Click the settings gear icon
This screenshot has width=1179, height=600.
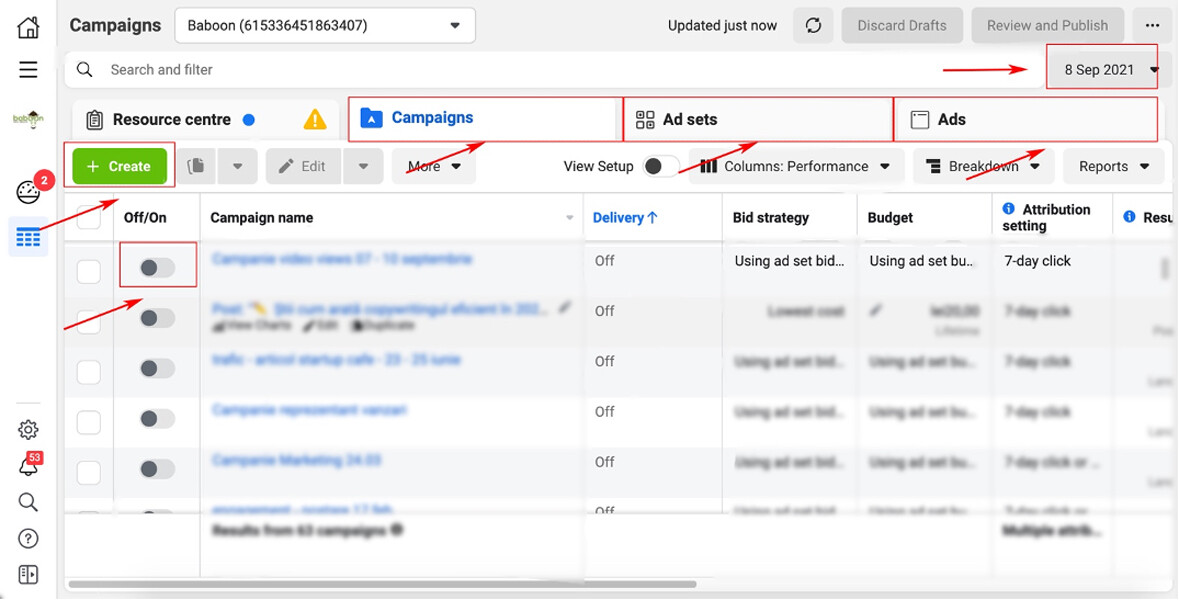point(28,429)
